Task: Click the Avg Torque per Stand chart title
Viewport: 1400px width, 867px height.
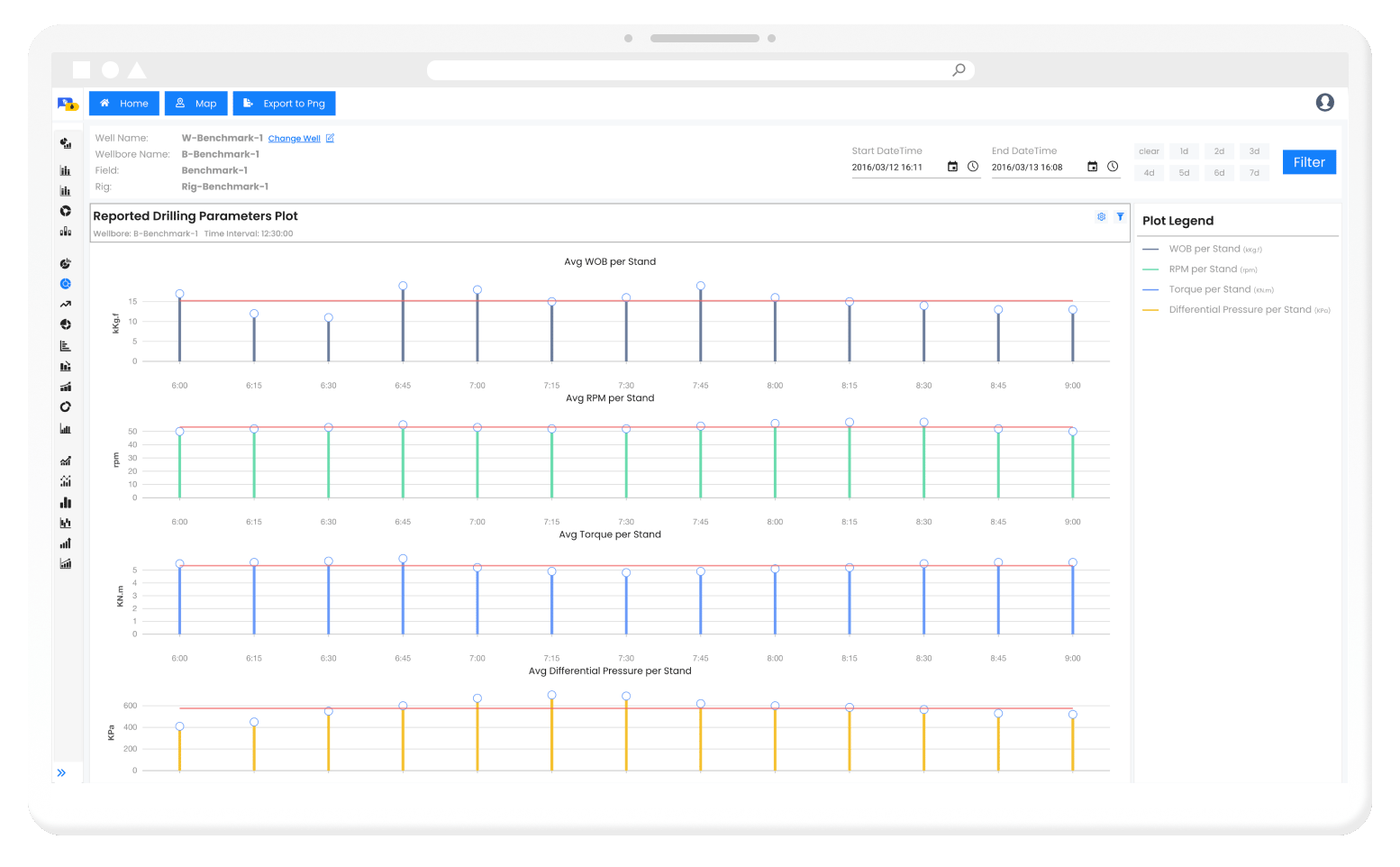Action: 610,534
